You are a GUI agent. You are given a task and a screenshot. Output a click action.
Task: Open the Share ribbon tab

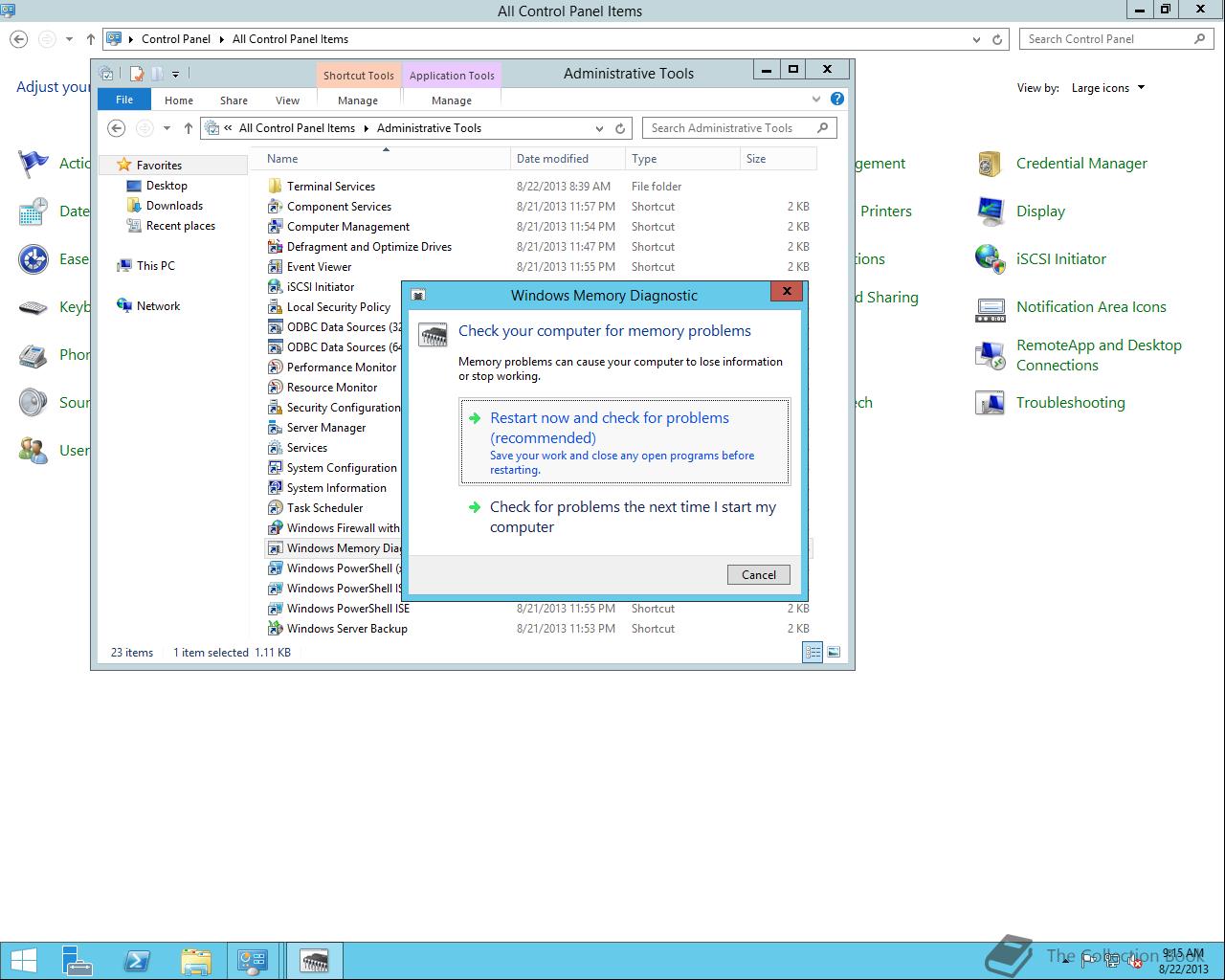click(234, 100)
